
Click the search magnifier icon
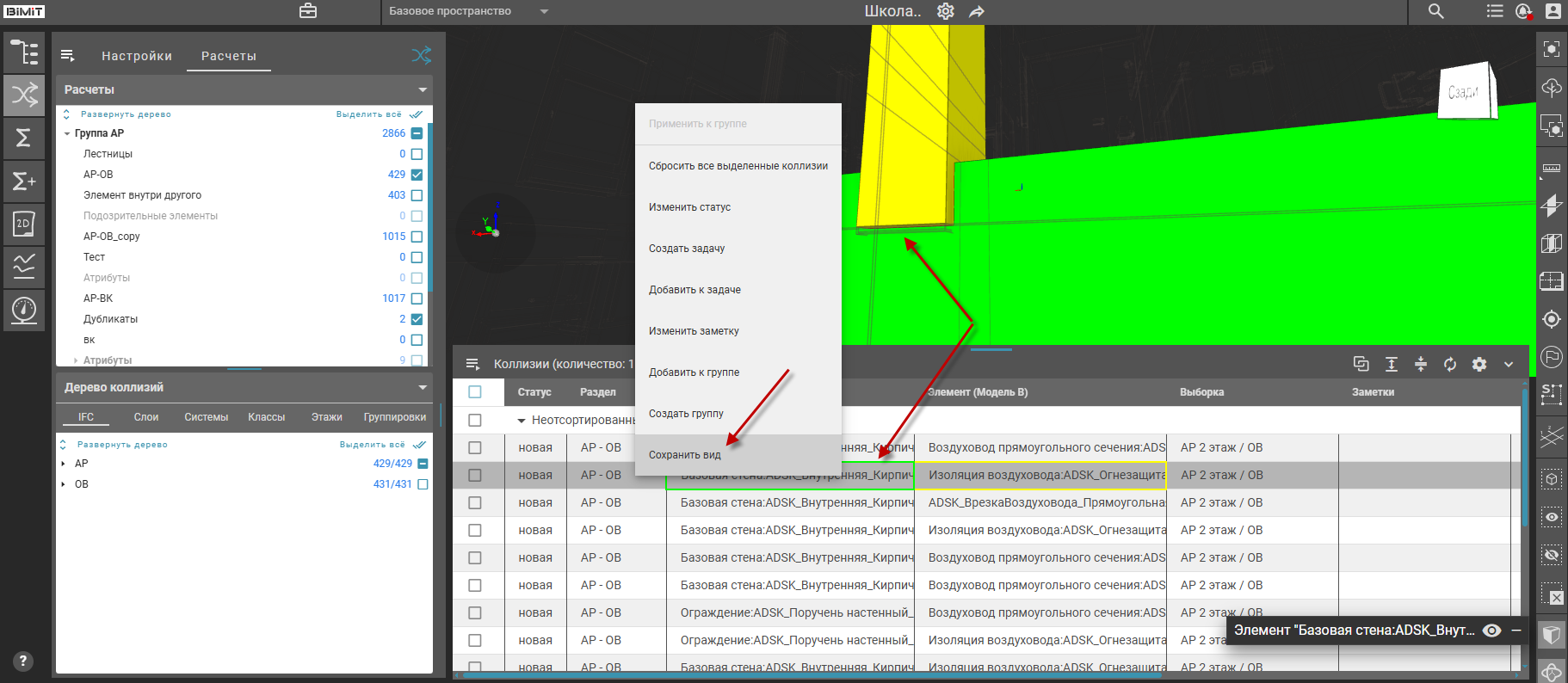[x=1435, y=11]
